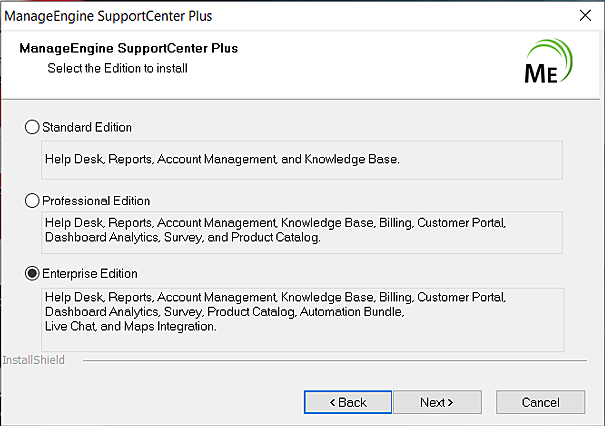Click the Professional Edition features description box
Screen dimensions: 605x426
pyautogui.click(x=300, y=232)
